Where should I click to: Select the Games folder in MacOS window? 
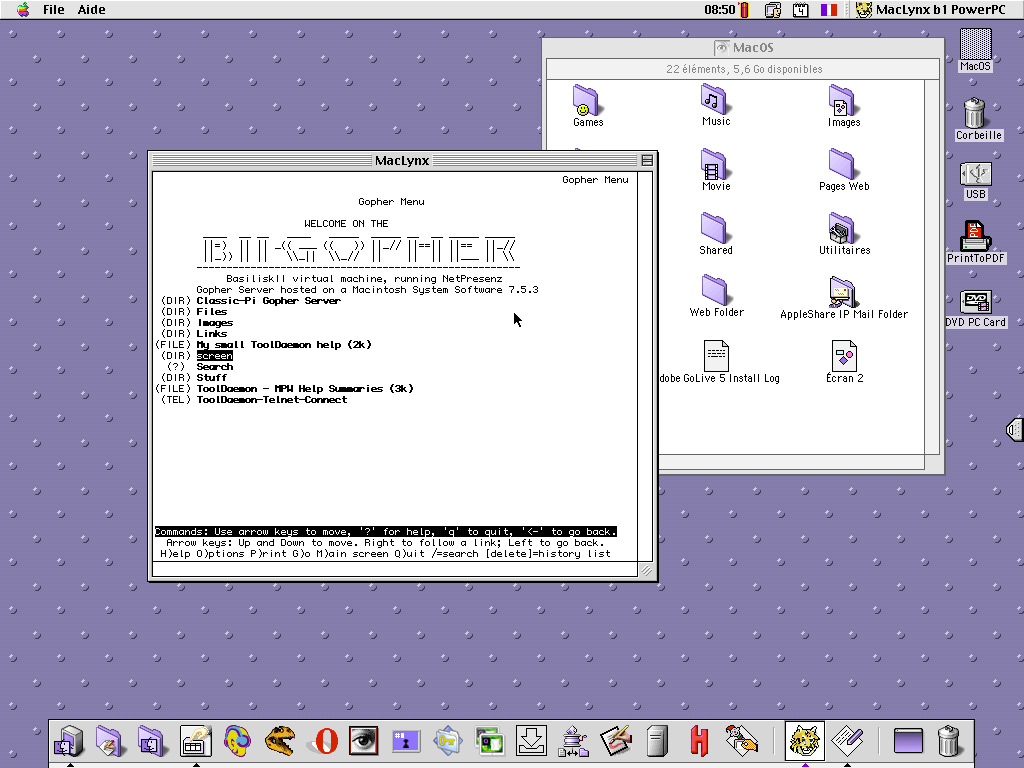tap(588, 105)
